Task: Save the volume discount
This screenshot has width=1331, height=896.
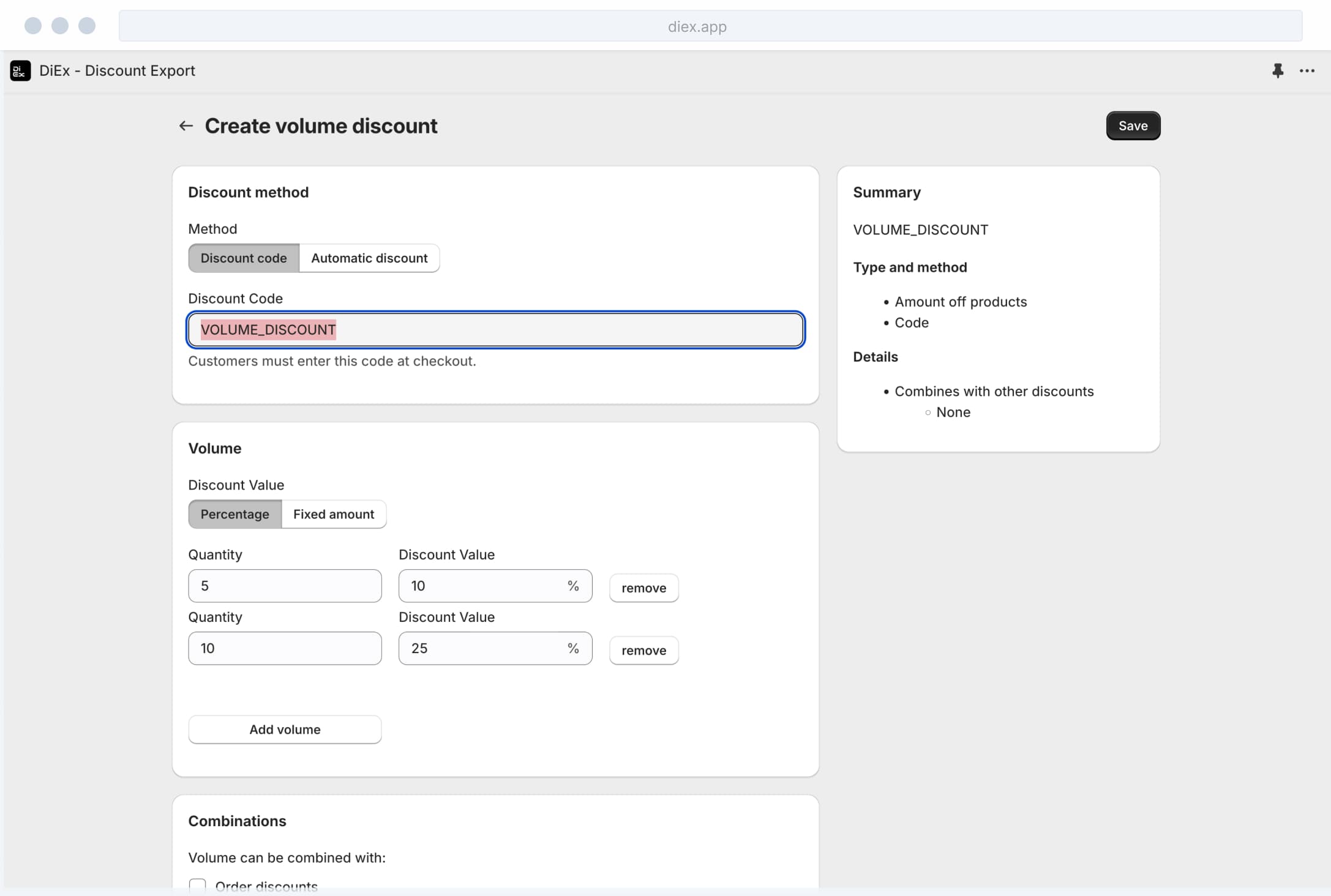Action: [x=1133, y=126]
